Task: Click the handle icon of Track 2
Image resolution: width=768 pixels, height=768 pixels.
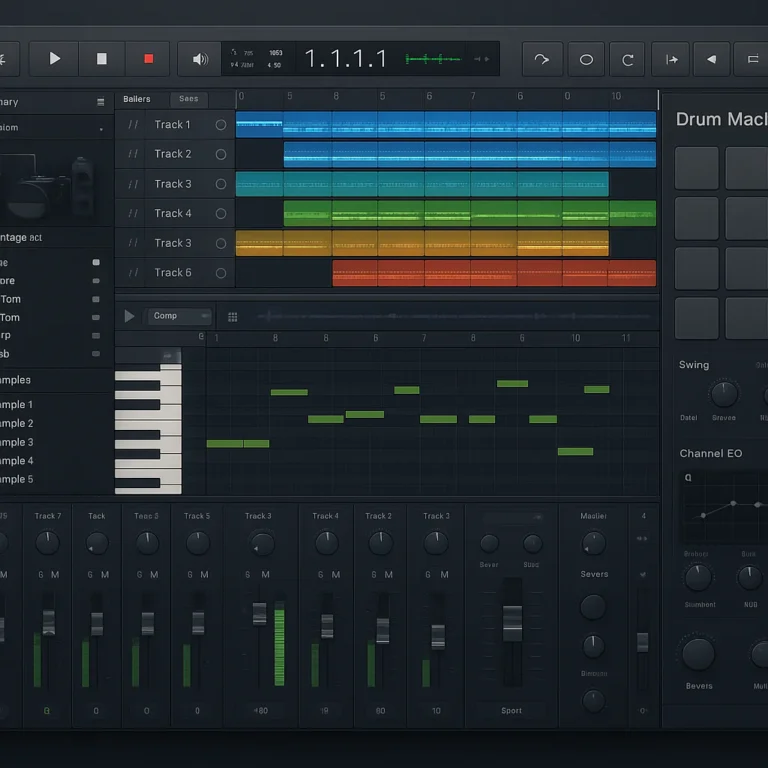Action: coord(133,154)
